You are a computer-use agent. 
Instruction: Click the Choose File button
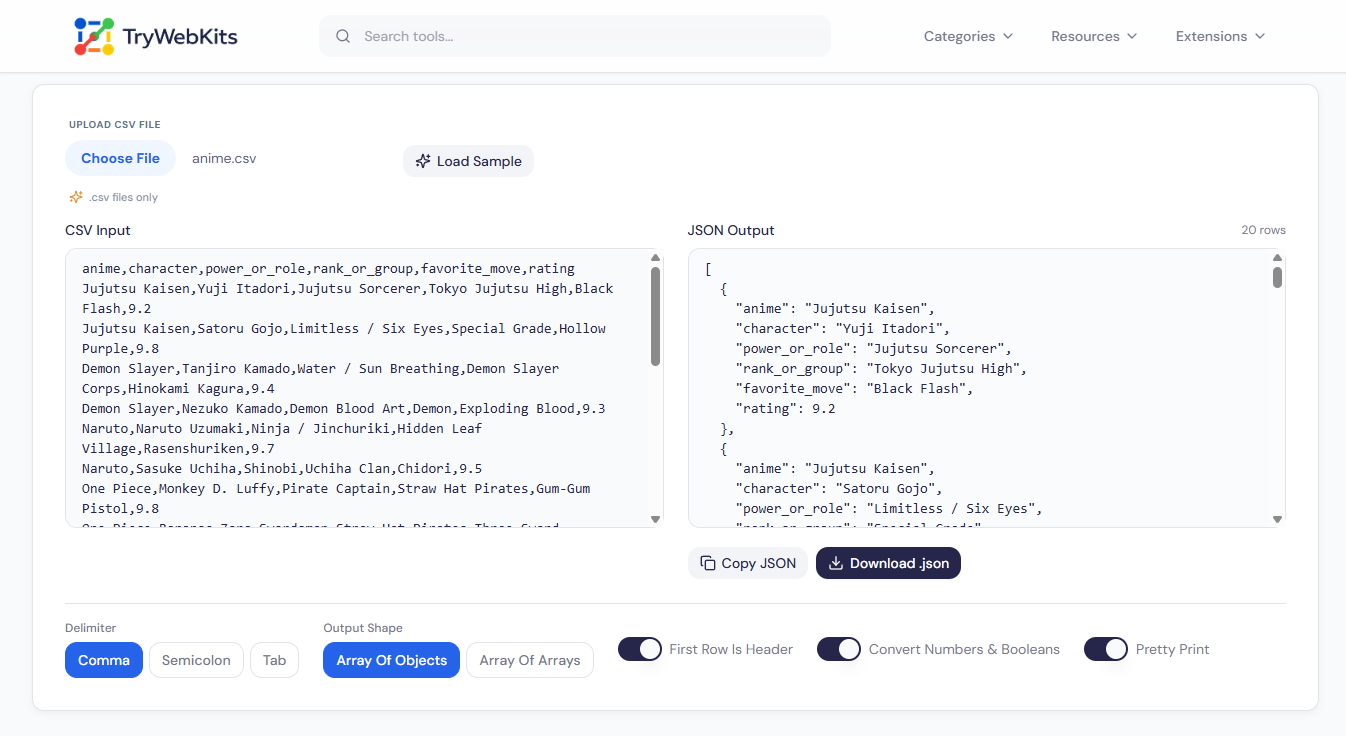click(120, 158)
